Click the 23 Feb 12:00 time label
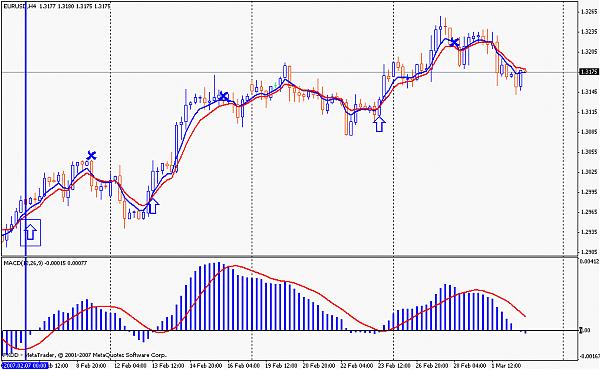The width and height of the screenshot is (600, 370). [x=395, y=366]
